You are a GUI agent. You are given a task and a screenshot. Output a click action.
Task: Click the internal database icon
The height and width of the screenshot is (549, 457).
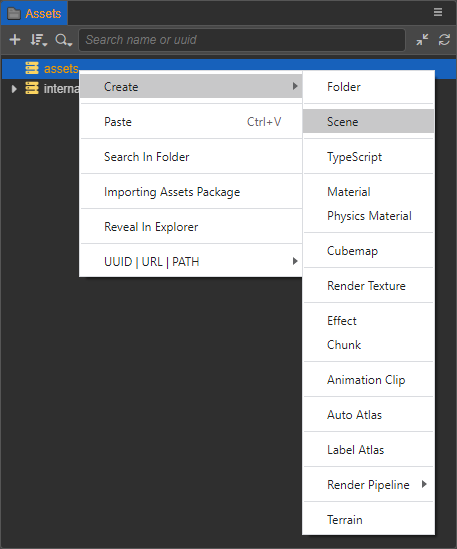click(32, 88)
